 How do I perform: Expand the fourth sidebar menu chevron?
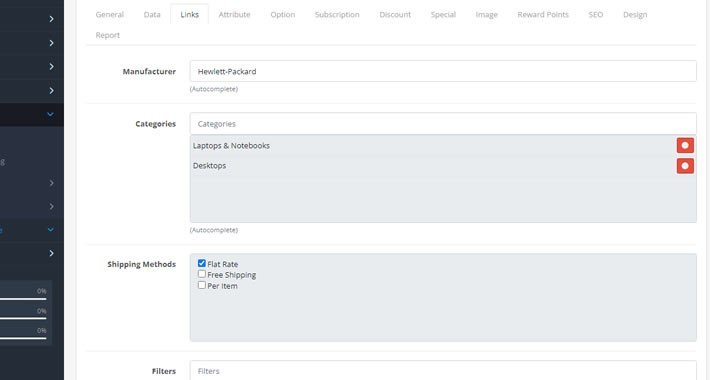pos(51,91)
